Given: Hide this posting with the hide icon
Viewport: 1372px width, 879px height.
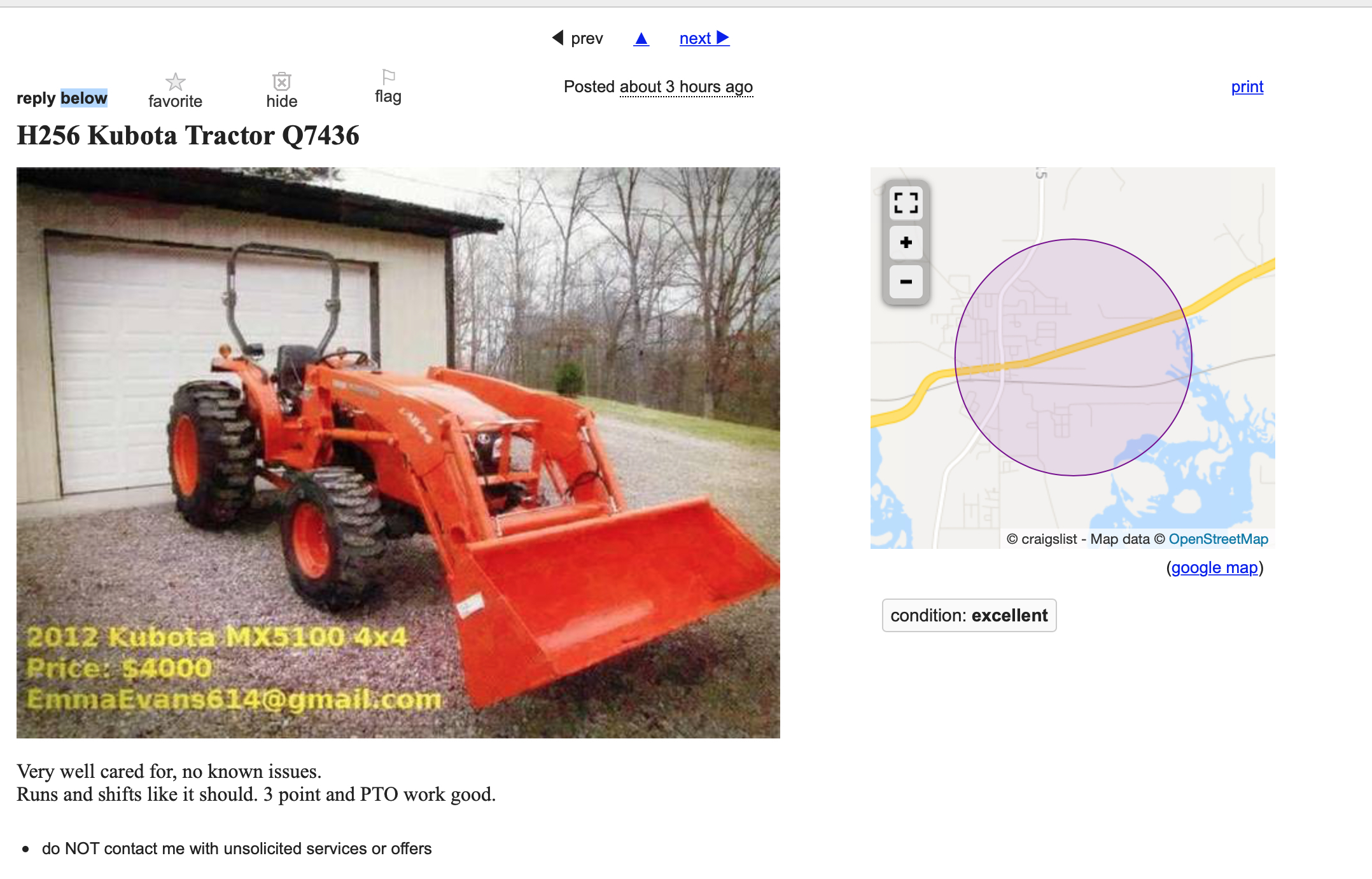Looking at the screenshot, I should click(281, 81).
